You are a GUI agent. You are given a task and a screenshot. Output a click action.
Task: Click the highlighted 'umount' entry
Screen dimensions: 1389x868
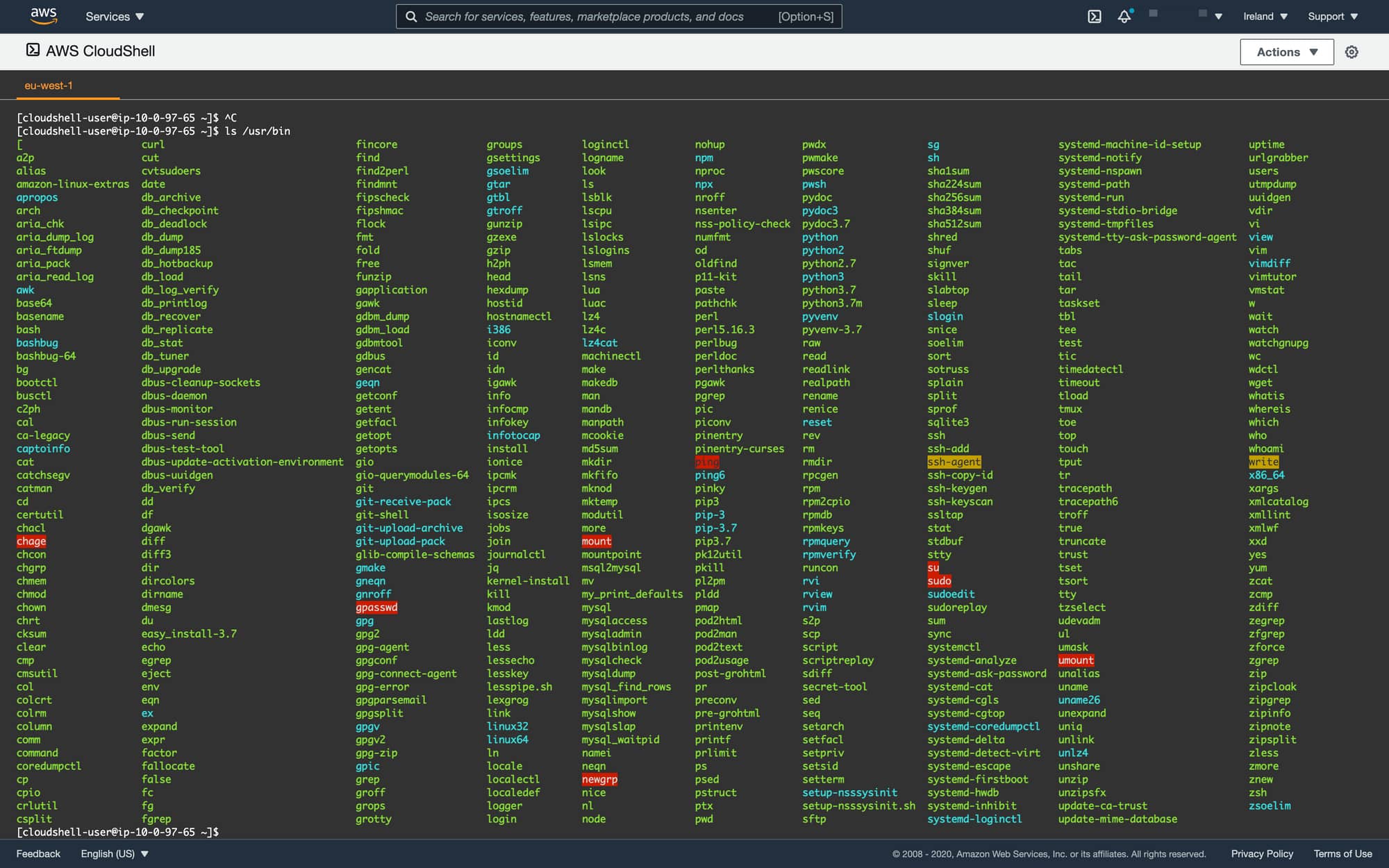pyautogui.click(x=1076, y=660)
